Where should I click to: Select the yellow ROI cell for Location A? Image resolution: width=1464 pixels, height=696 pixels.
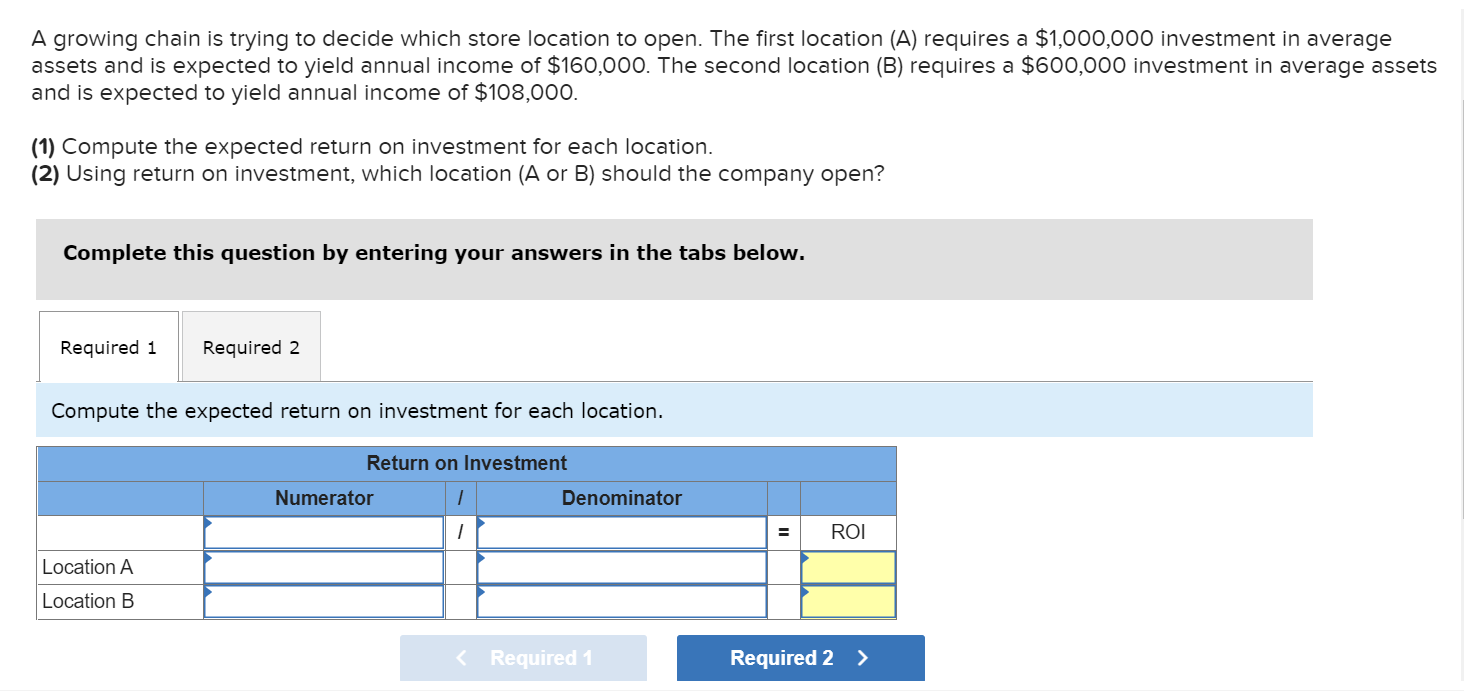tap(848, 566)
